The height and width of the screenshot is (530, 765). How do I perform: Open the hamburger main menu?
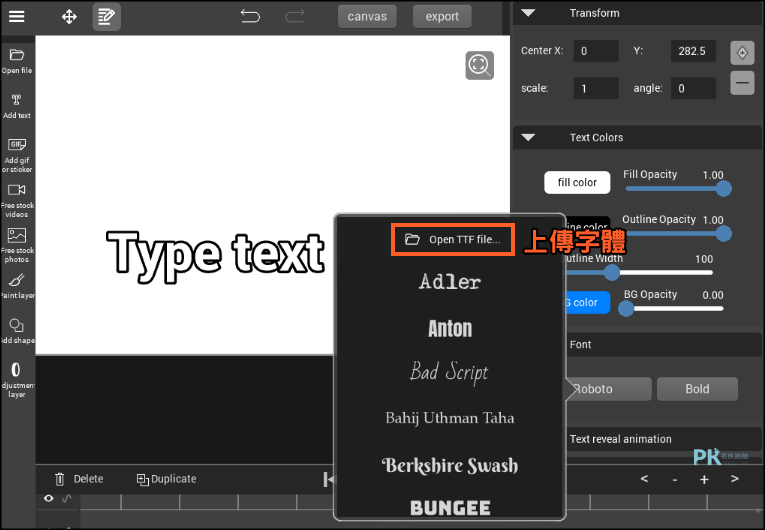(17, 17)
